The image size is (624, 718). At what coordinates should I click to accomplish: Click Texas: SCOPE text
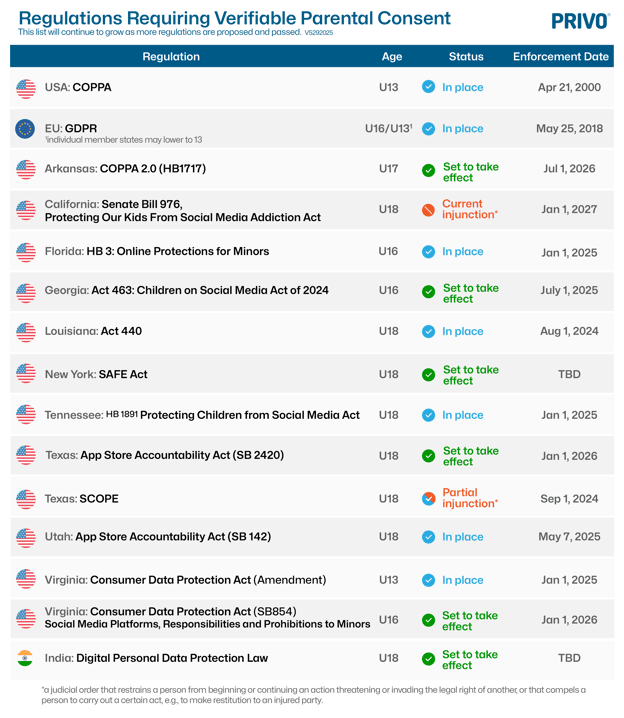tap(81, 499)
